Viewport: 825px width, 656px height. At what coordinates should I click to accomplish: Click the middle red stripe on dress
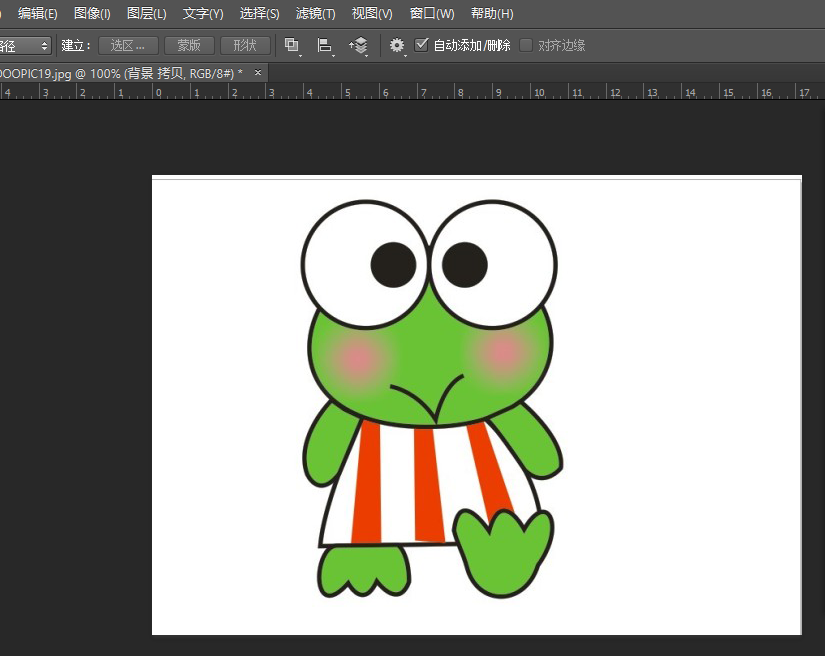click(428, 485)
